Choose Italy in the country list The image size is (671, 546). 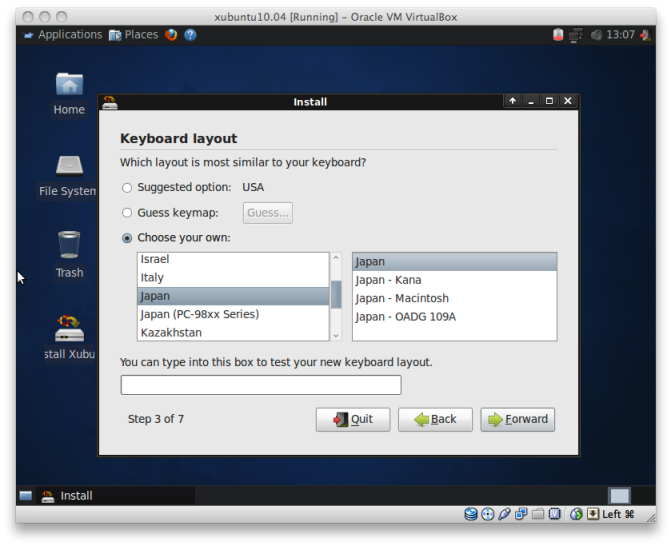pos(233,278)
